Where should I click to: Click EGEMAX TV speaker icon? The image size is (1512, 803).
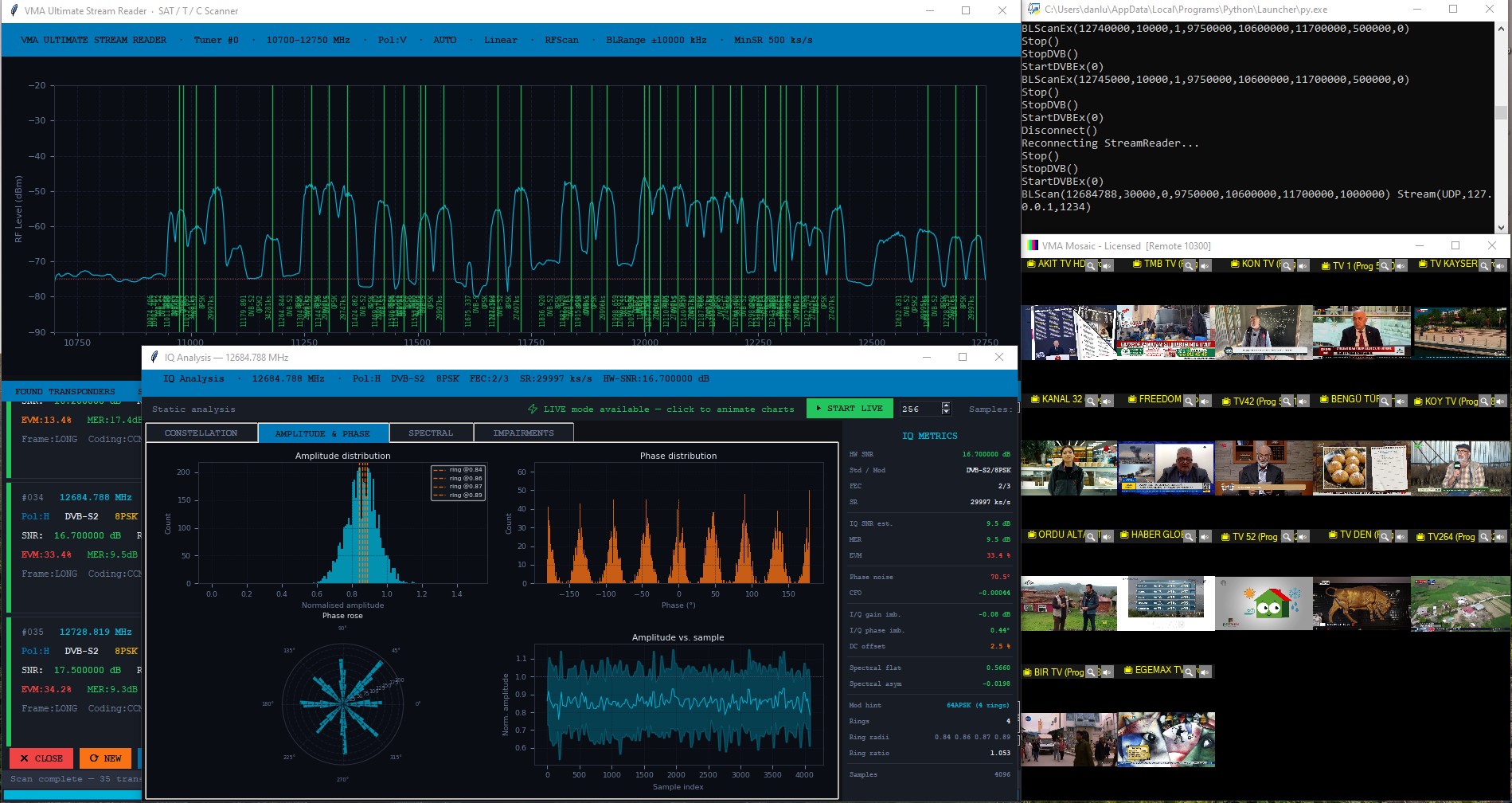1205,672
